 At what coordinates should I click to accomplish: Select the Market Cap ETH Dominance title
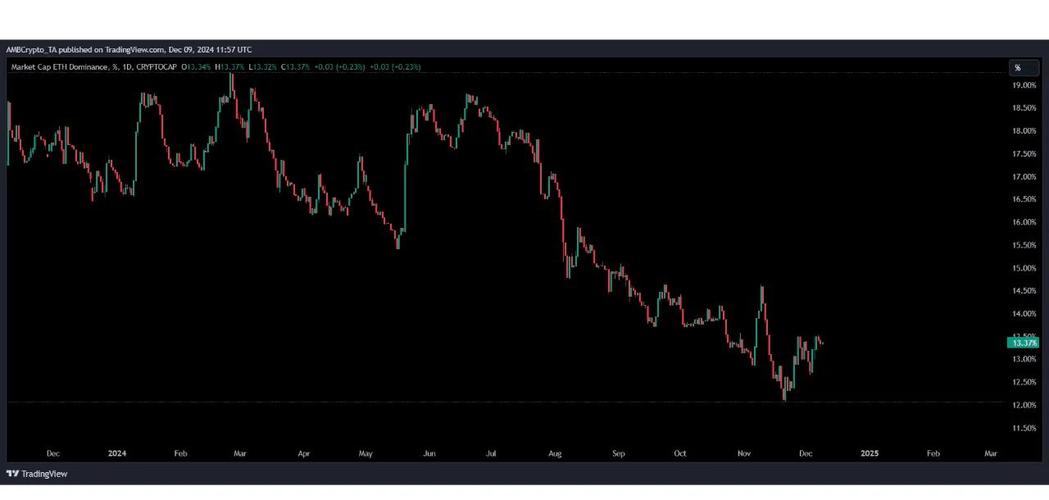[x=60, y=67]
